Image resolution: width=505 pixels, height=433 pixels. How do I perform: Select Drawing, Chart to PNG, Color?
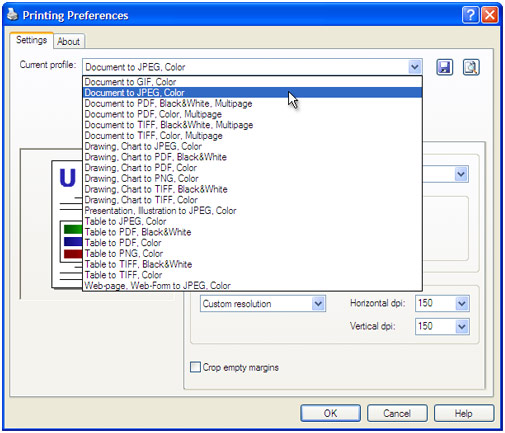(252, 178)
